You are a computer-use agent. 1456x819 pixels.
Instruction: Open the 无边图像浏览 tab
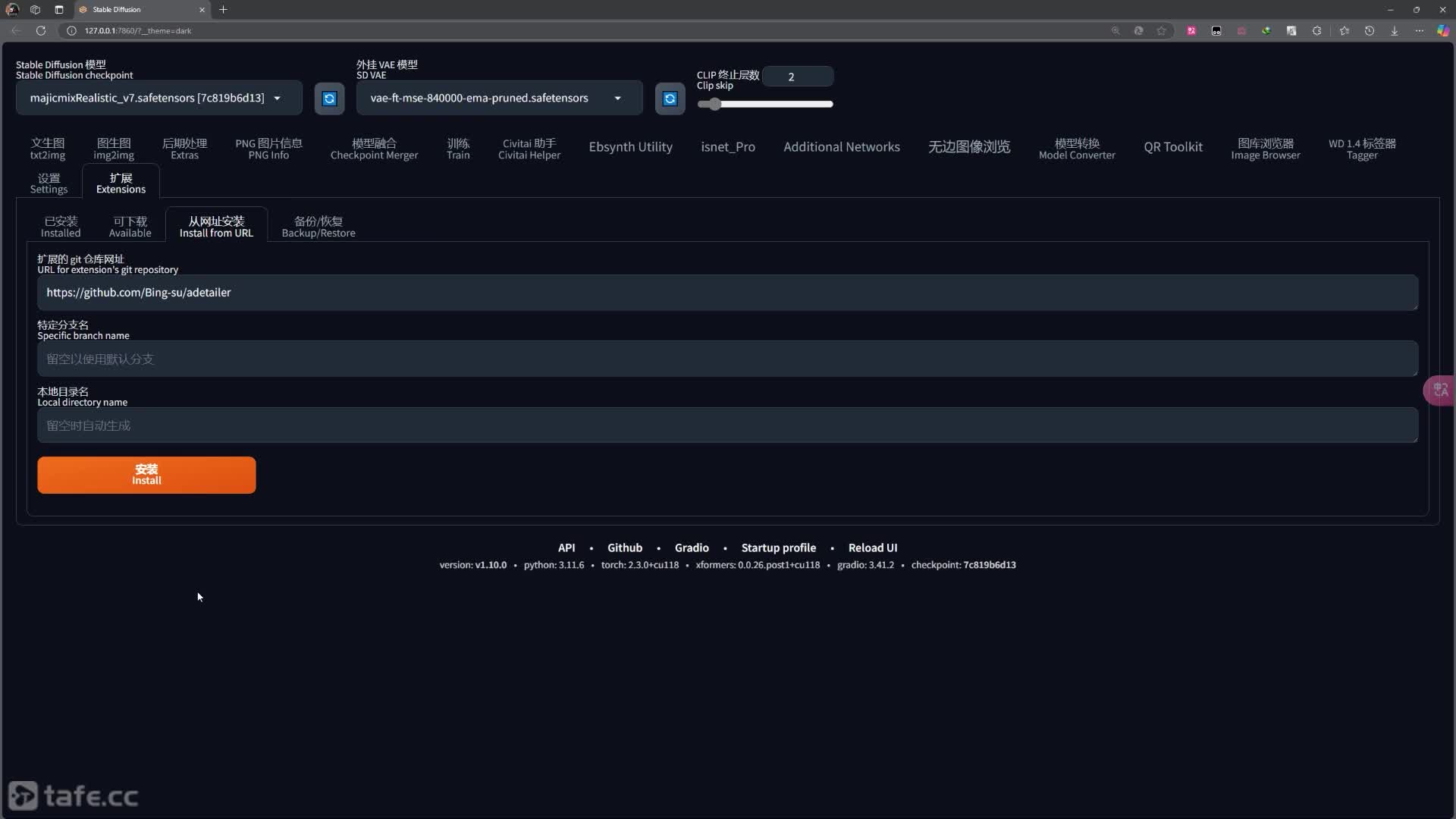(969, 147)
